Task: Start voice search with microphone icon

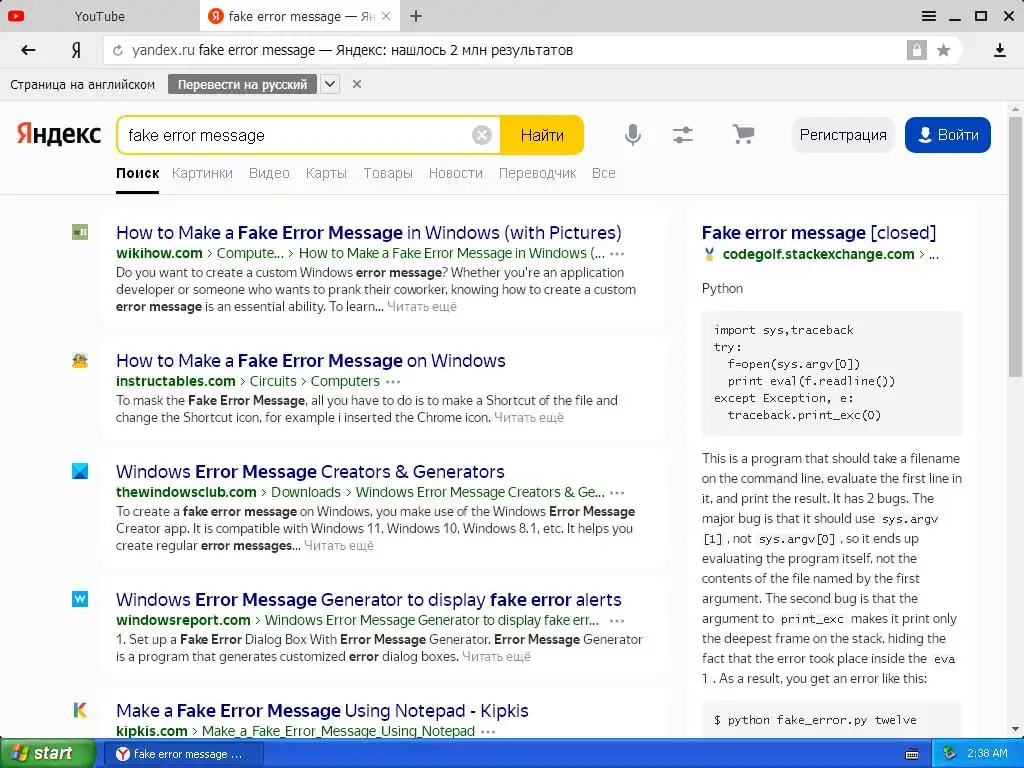Action: [632, 135]
